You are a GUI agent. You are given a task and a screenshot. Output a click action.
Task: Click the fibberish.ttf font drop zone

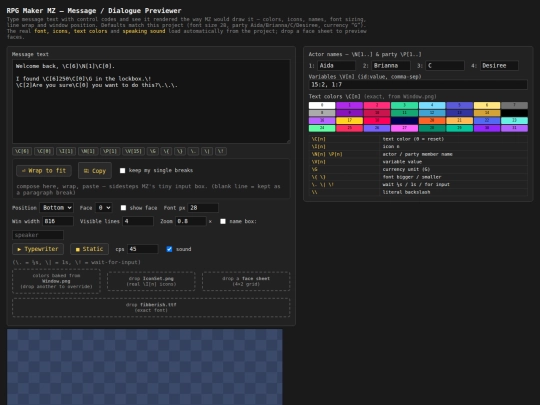[x=151, y=307]
